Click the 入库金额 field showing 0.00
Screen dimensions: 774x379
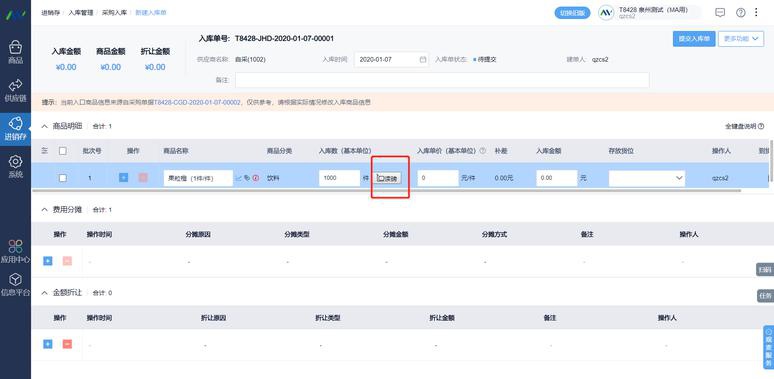(557, 178)
